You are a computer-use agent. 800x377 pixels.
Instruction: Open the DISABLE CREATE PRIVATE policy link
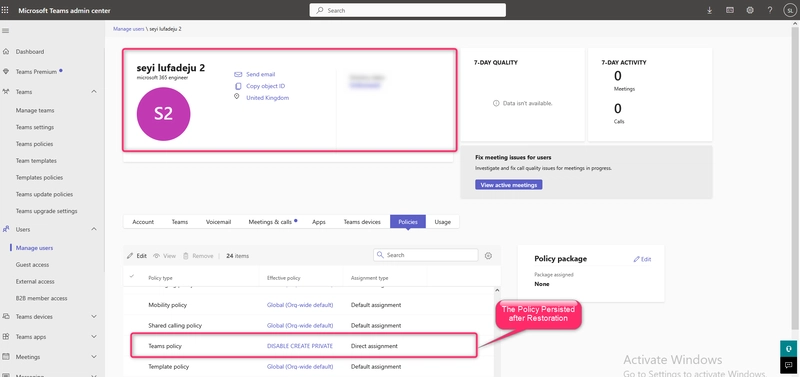click(300, 346)
